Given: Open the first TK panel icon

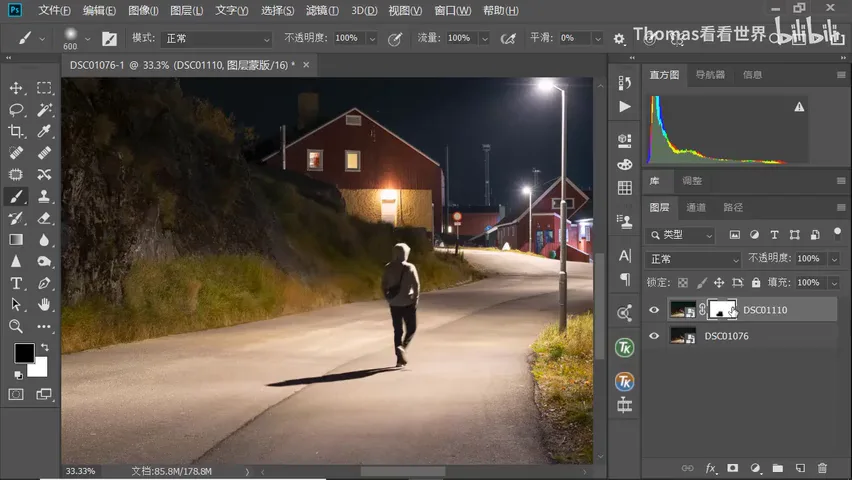Looking at the screenshot, I should [624, 348].
